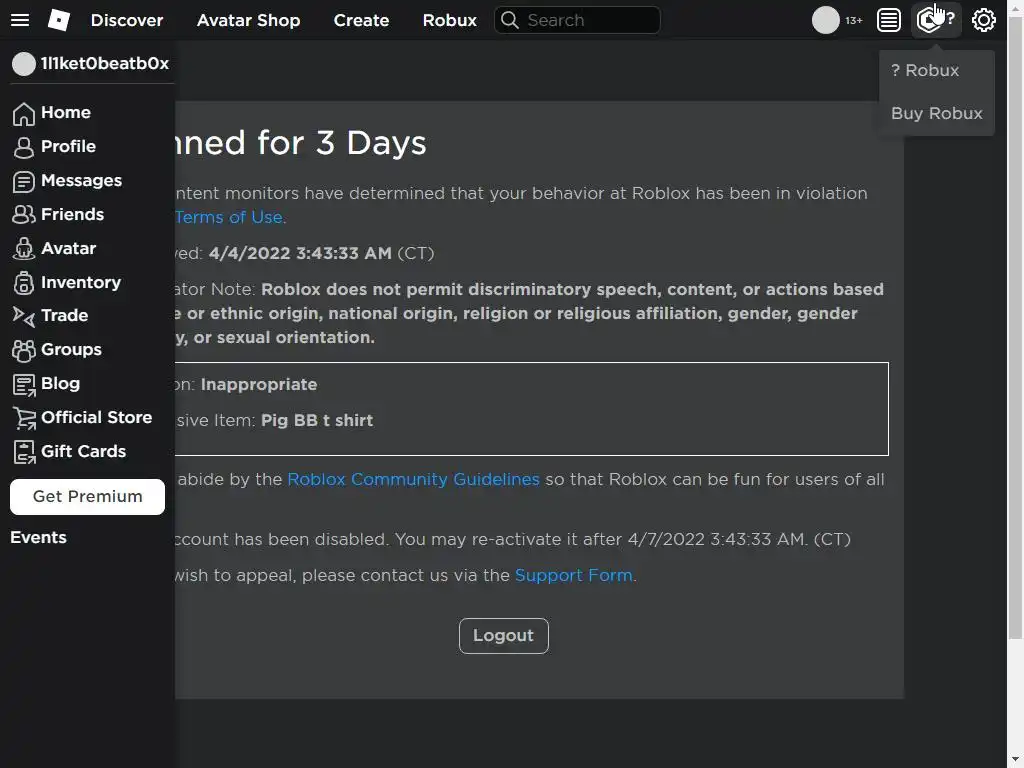Click the vertical page scrollbar
The width and height of the screenshot is (1024, 768).
pos(1015,340)
